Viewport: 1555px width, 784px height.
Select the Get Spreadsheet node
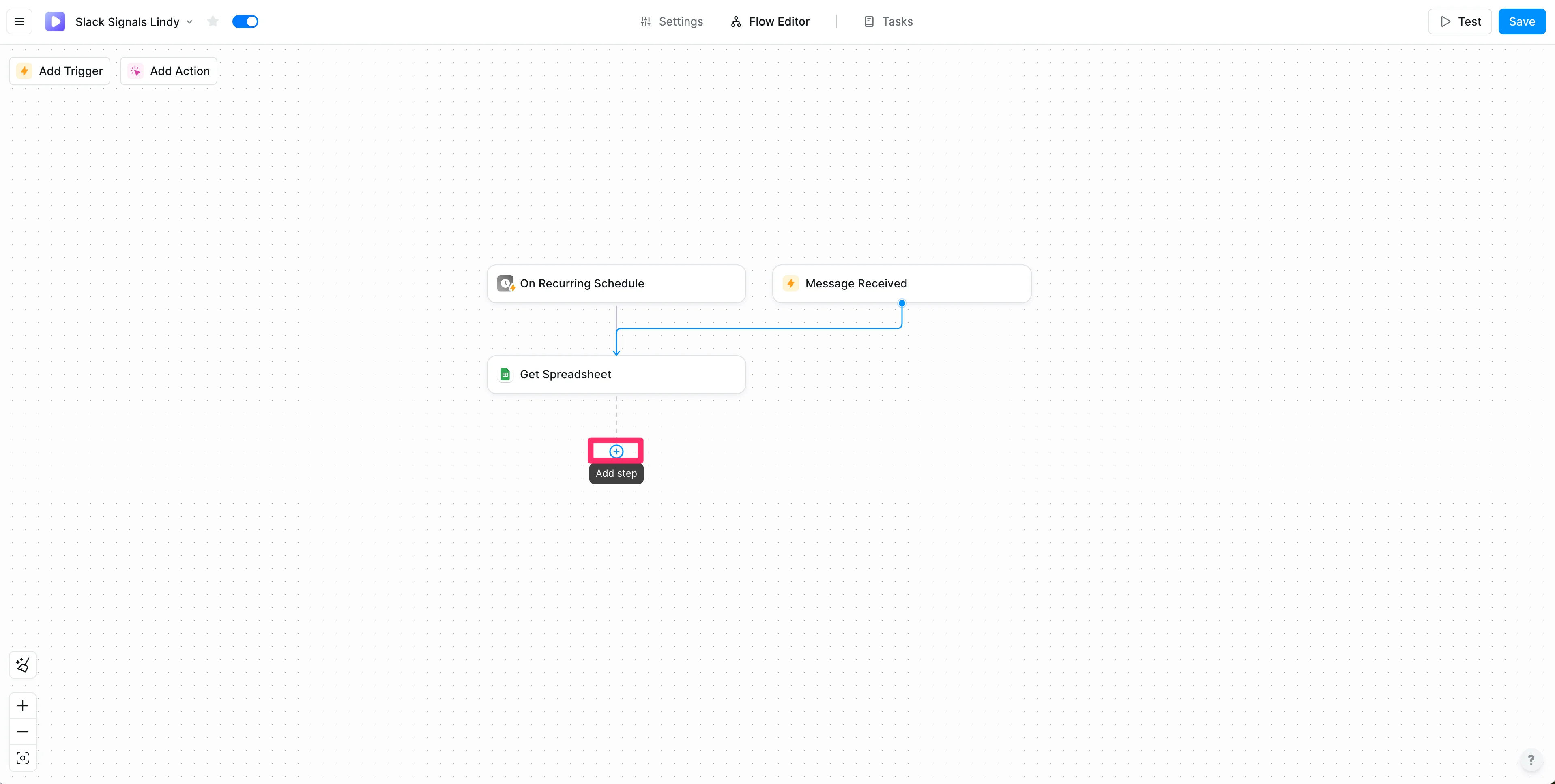616,374
